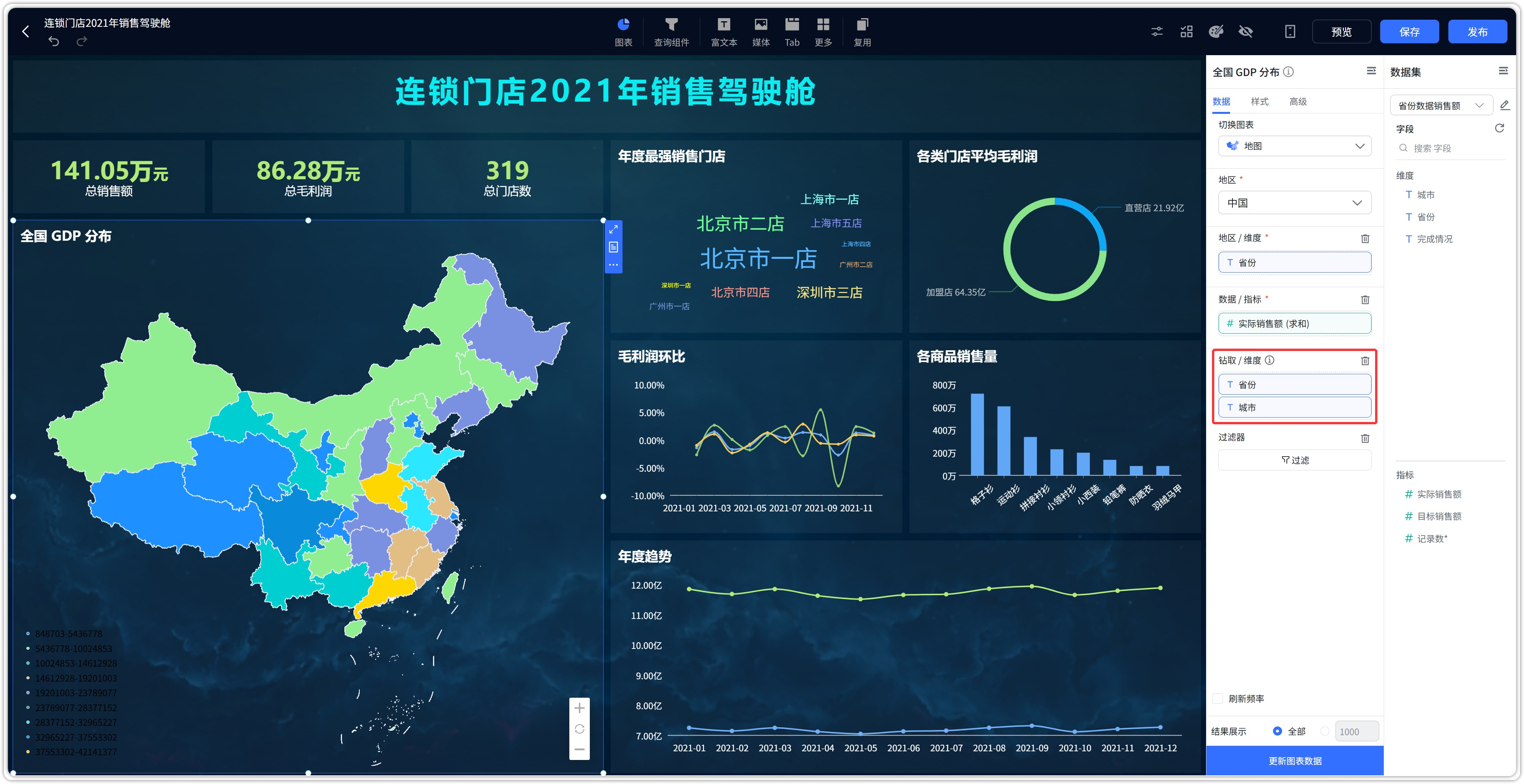Select 城市 drill dimension field
1524x784 pixels.
pyautogui.click(x=1294, y=408)
